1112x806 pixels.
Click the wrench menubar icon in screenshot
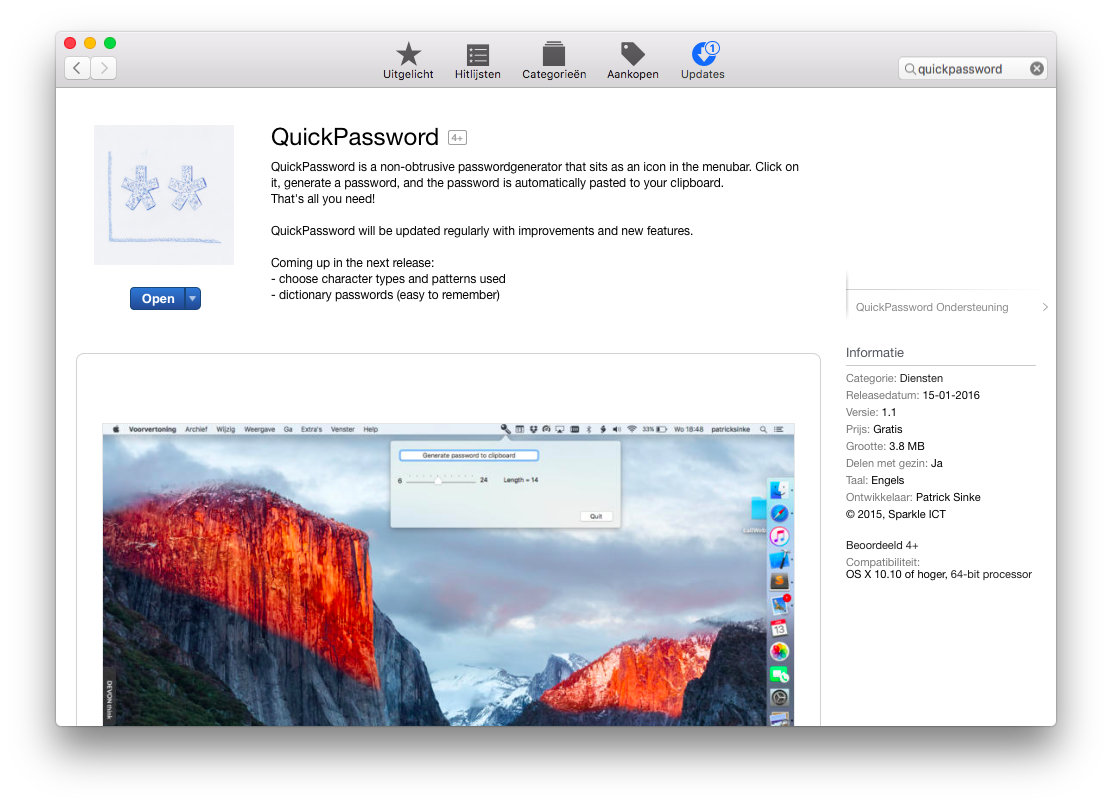tap(506, 429)
